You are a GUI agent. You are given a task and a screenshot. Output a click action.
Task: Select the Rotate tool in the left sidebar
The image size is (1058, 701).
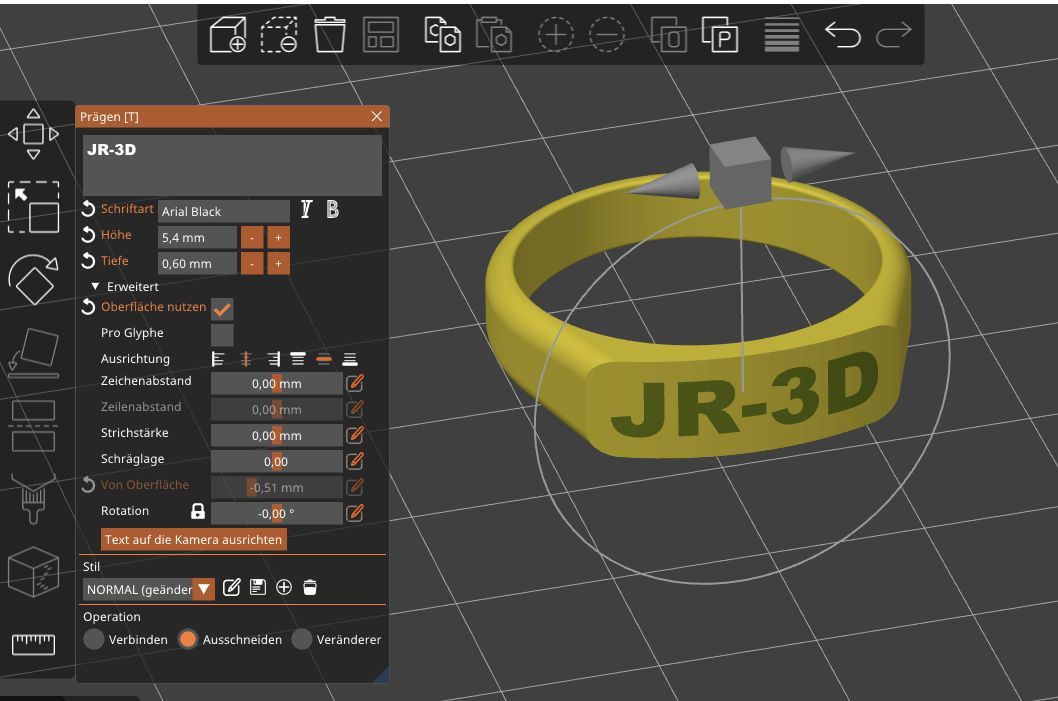pos(33,279)
